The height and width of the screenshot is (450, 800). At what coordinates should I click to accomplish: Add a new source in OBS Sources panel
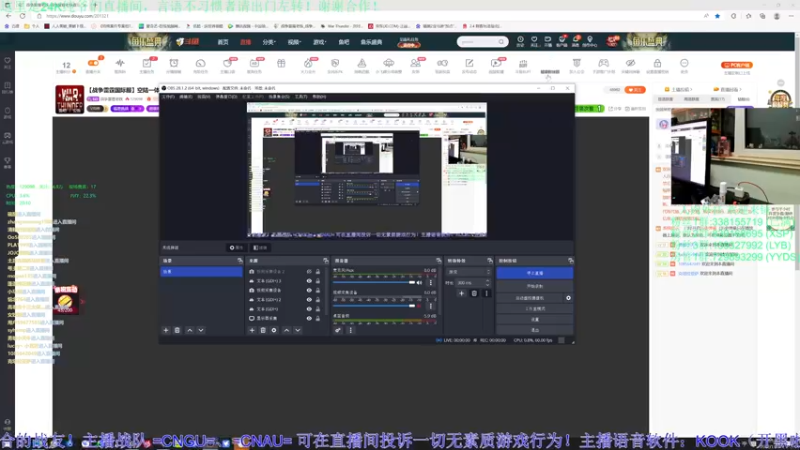coord(252,330)
